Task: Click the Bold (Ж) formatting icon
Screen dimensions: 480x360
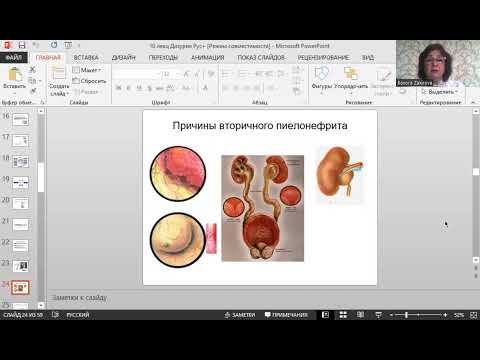Action: pyautogui.click(x=118, y=88)
